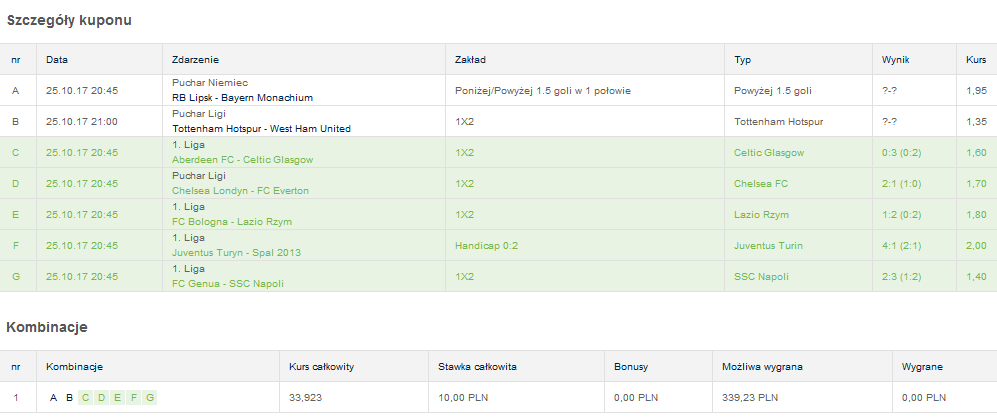Viewport: 997px width, 418px height.
Task: Click green D badge in combination row
Action: point(102,398)
